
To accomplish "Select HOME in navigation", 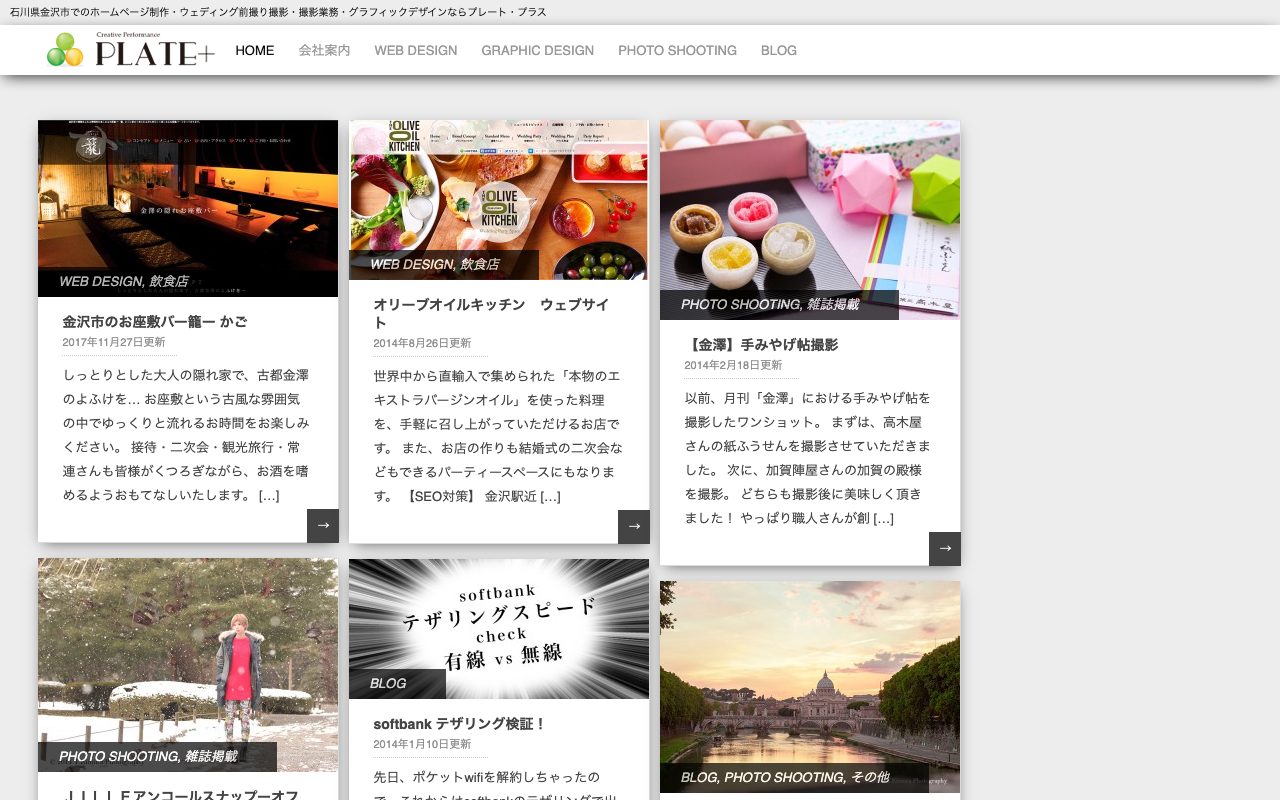I will click(x=255, y=50).
